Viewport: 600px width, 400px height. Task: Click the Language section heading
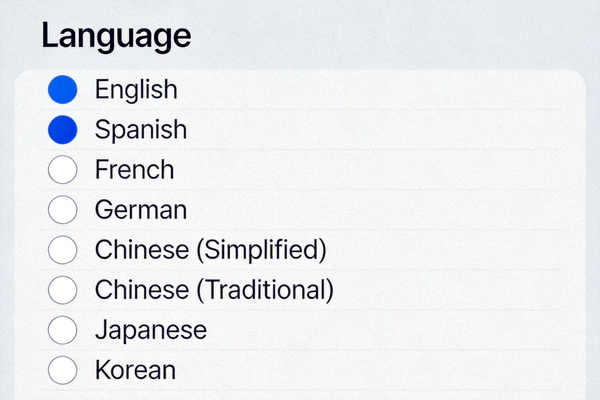pos(116,36)
